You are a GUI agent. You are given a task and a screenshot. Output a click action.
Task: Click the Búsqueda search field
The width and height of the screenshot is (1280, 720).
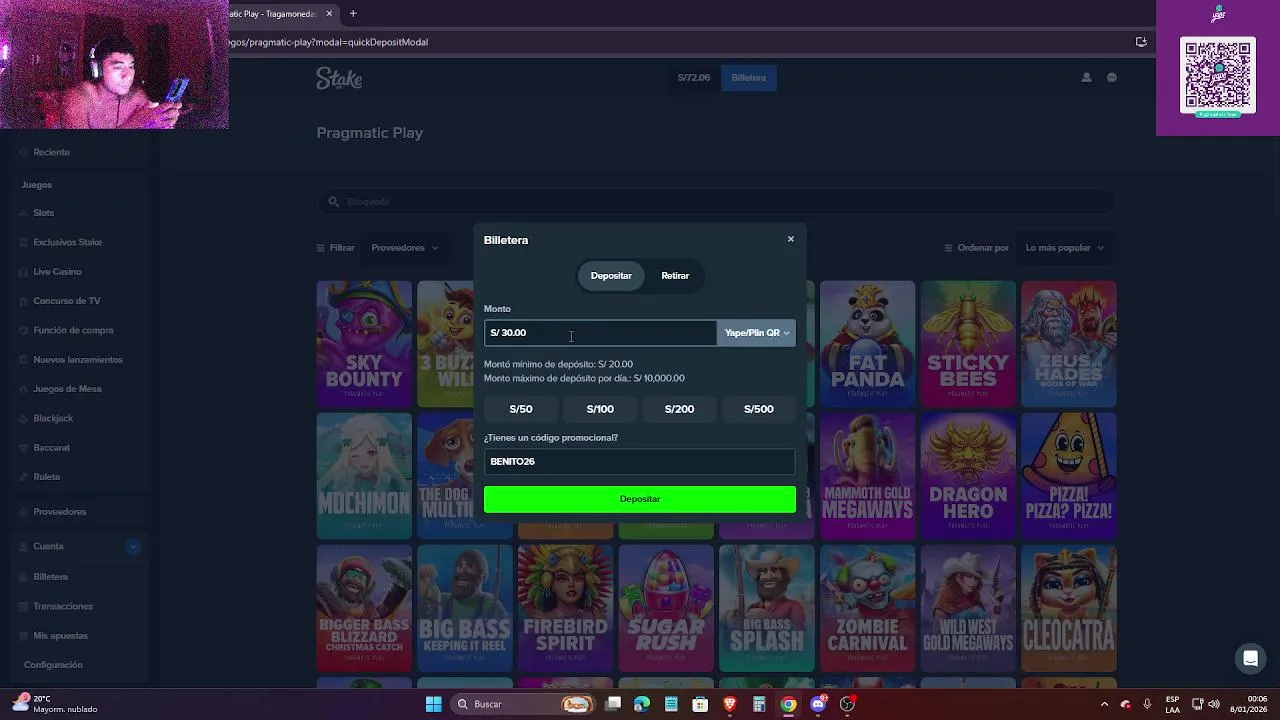click(716, 202)
